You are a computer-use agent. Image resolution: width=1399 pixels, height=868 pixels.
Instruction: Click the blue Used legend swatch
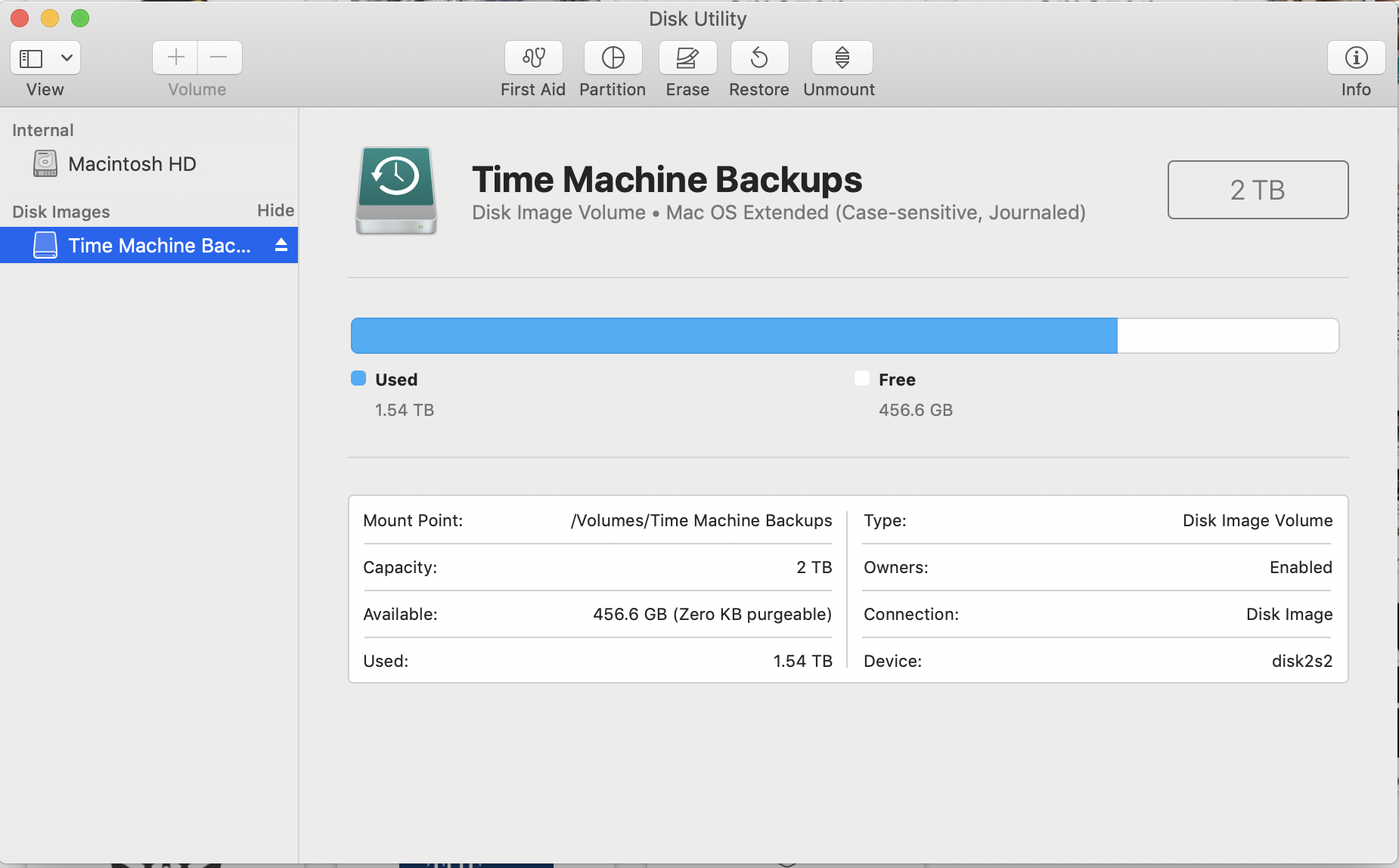click(358, 378)
